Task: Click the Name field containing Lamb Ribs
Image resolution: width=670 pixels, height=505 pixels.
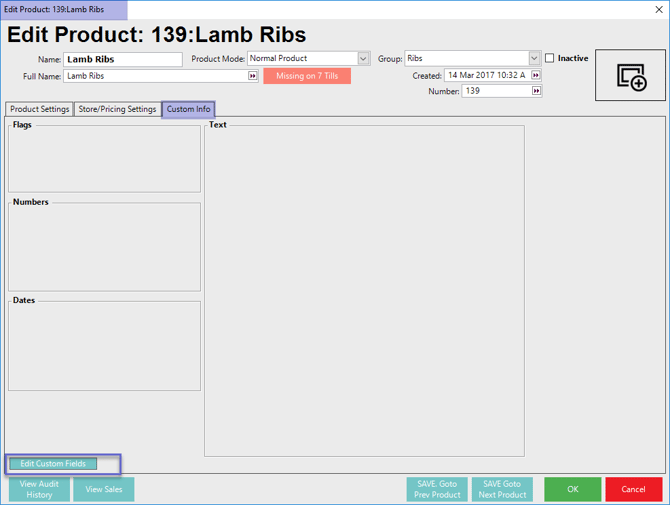Action: (x=122, y=59)
